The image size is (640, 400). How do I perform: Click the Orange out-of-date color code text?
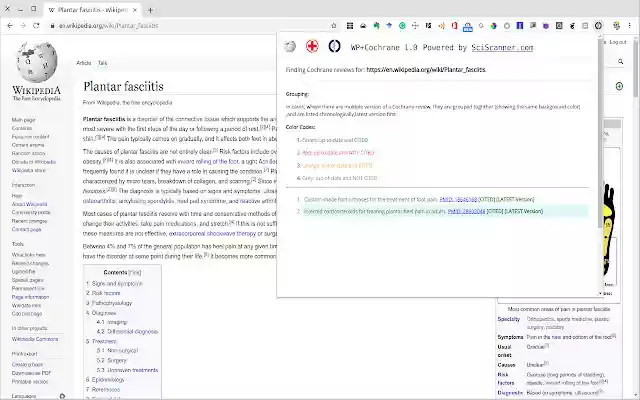(337, 166)
